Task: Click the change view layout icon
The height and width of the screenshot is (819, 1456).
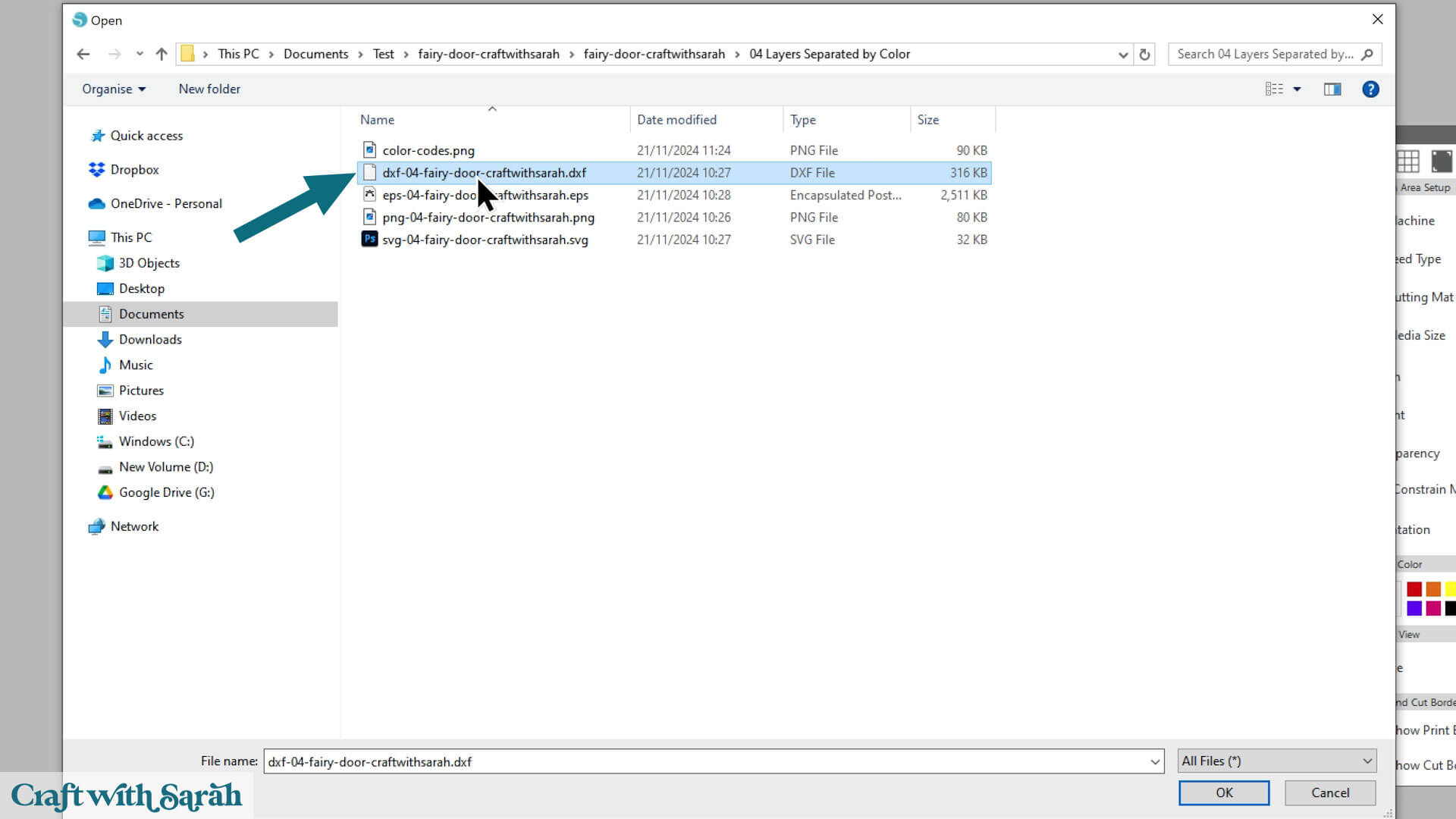Action: click(x=1274, y=89)
